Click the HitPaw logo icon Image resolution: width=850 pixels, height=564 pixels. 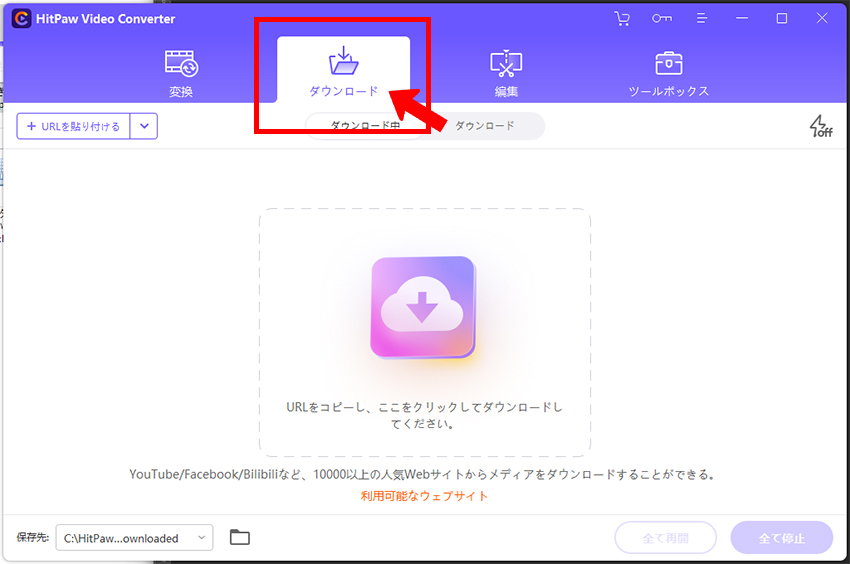pos(21,18)
